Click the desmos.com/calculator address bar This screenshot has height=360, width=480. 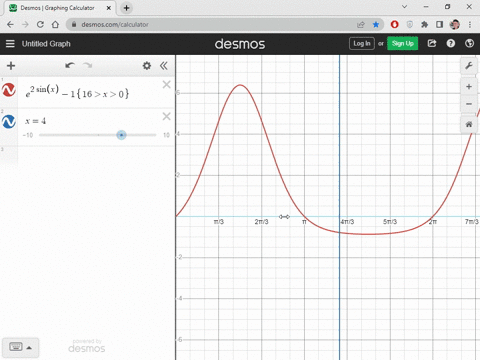(x=213, y=24)
